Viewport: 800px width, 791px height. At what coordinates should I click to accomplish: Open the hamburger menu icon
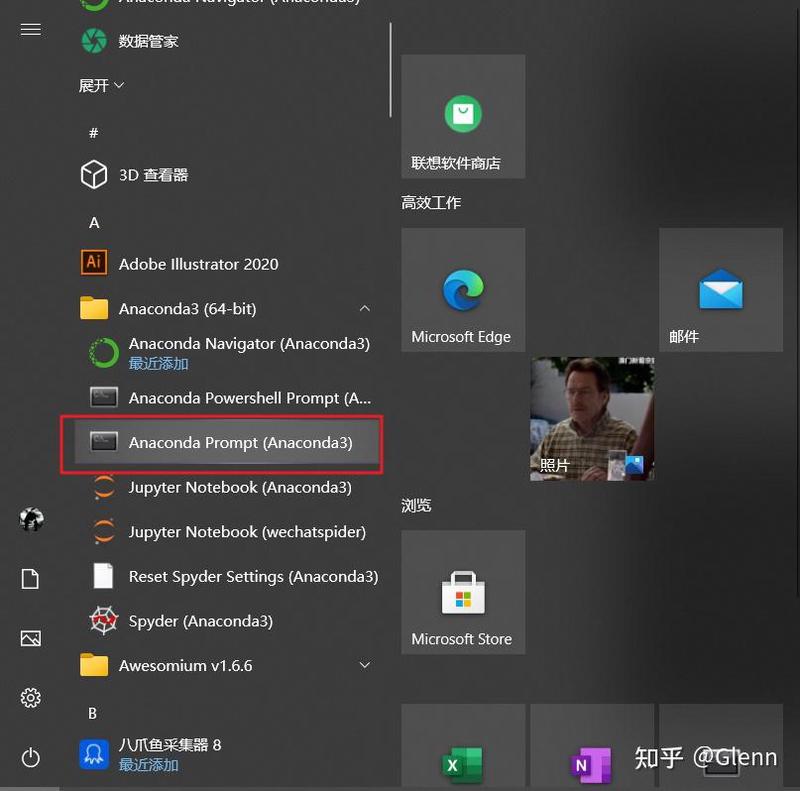click(x=31, y=30)
